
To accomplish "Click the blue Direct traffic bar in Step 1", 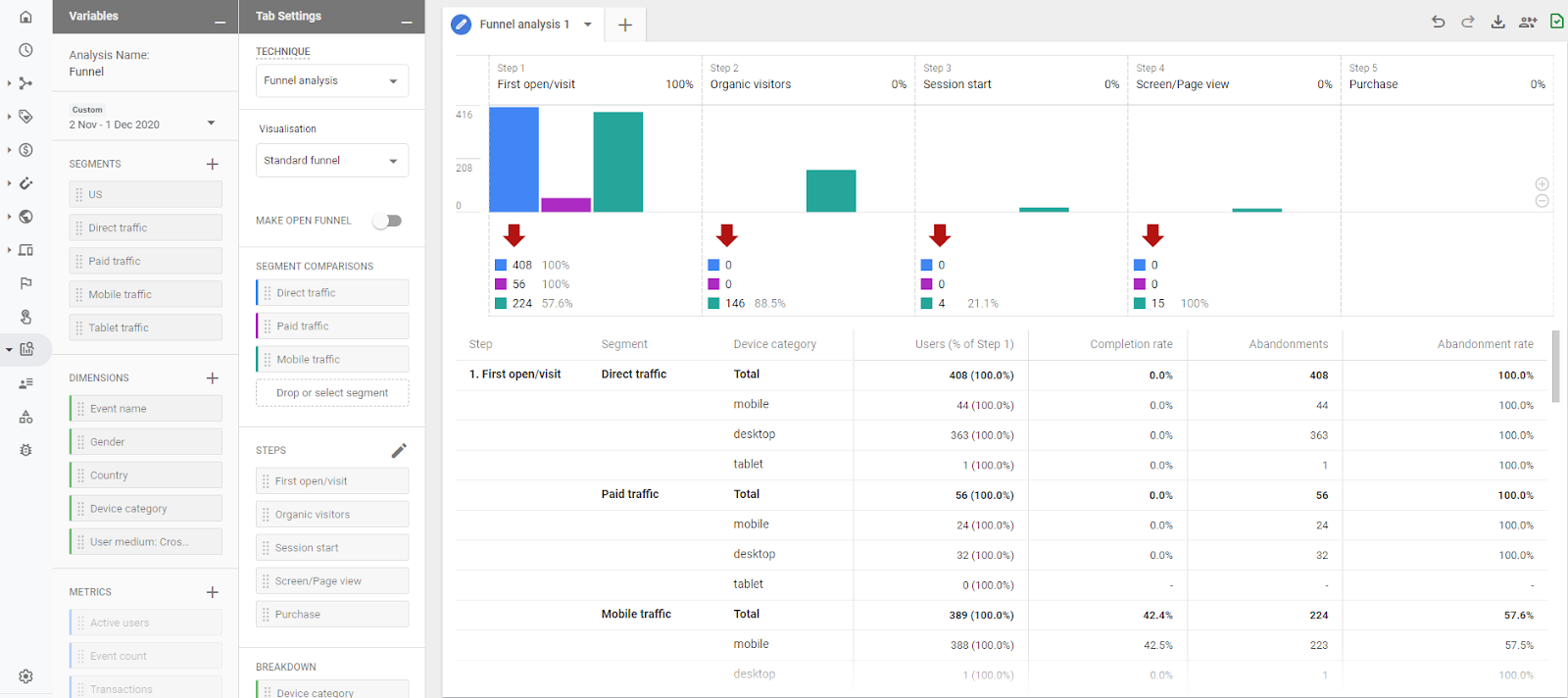I will pyautogui.click(x=514, y=159).
